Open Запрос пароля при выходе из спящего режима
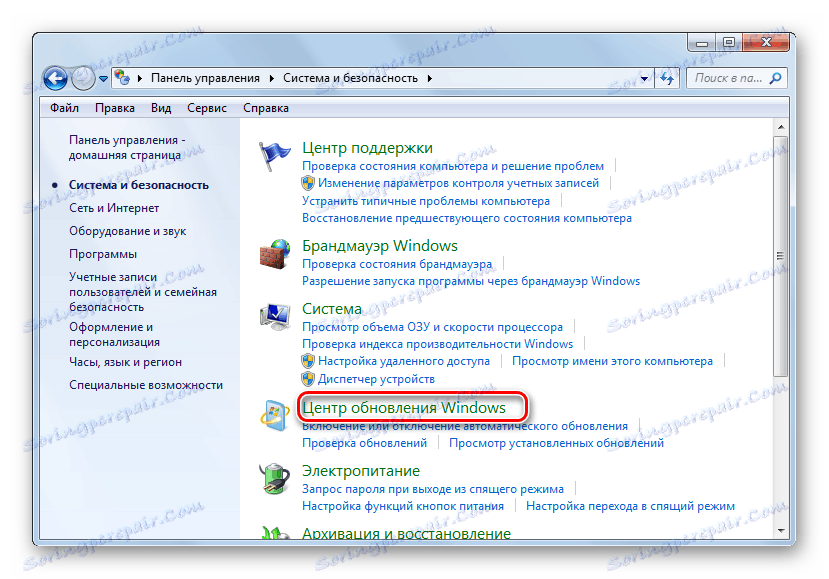 point(432,489)
